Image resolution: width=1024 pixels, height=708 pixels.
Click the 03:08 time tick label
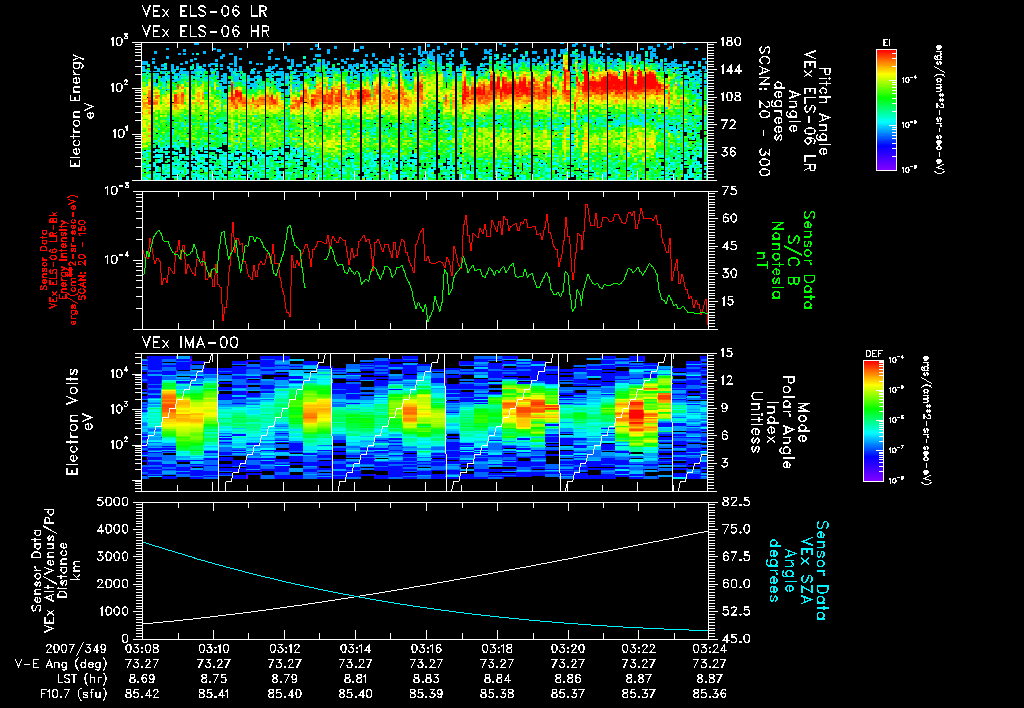point(142,651)
